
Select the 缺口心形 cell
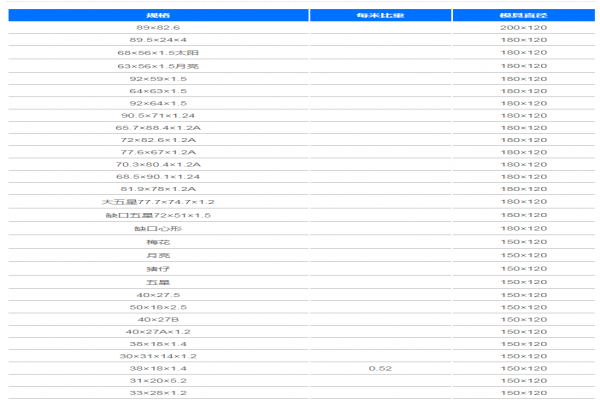tap(158, 229)
